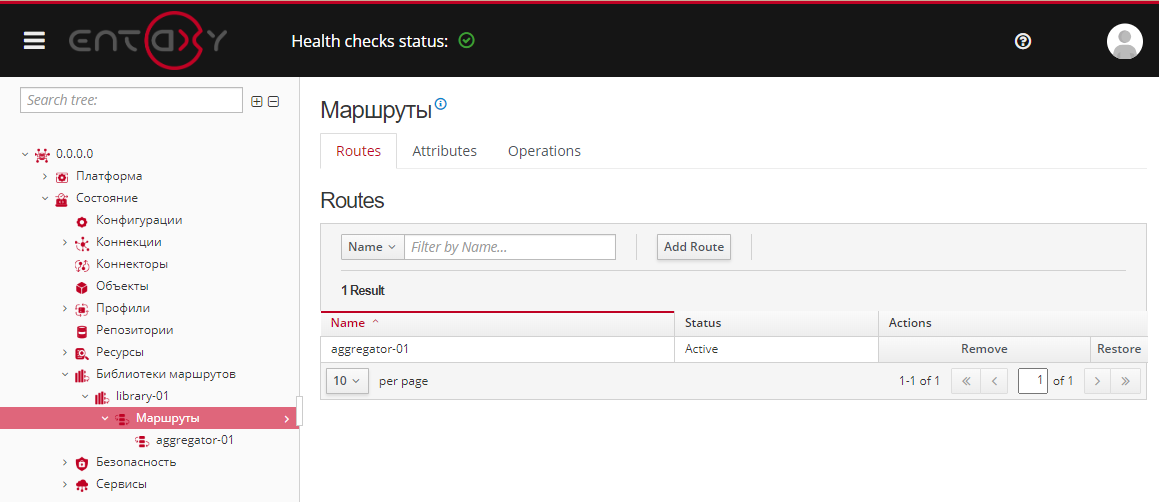Go to the last page of results
The height and width of the screenshot is (502, 1159).
coord(1126,381)
